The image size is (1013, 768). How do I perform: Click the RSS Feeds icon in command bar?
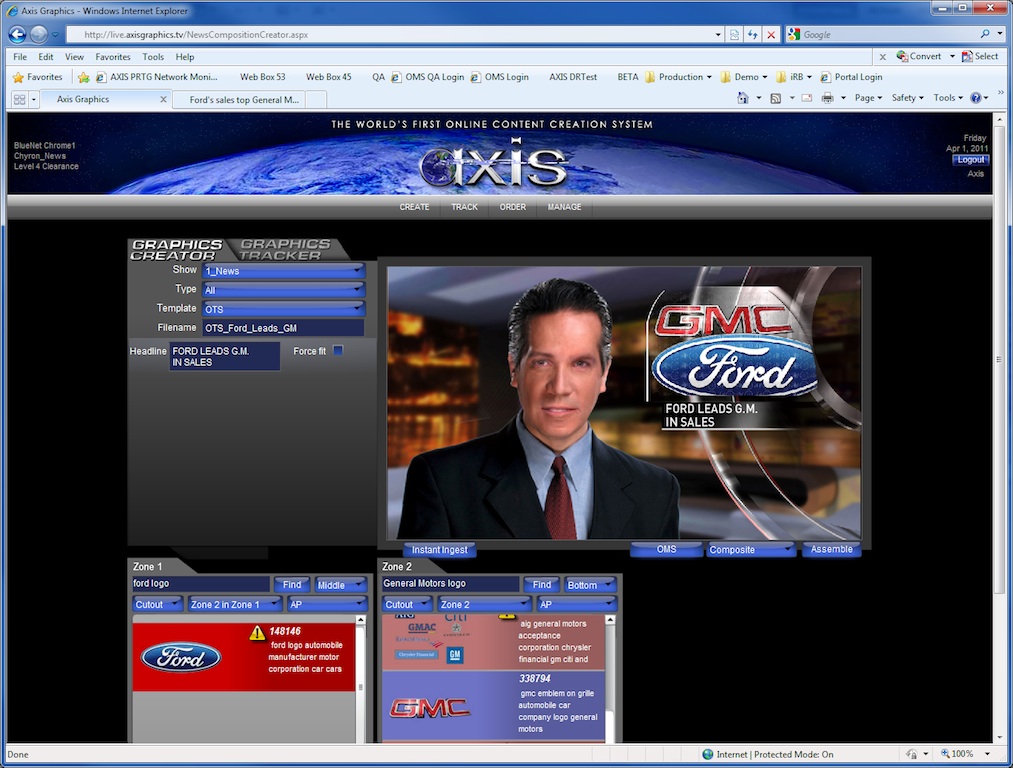tap(776, 98)
